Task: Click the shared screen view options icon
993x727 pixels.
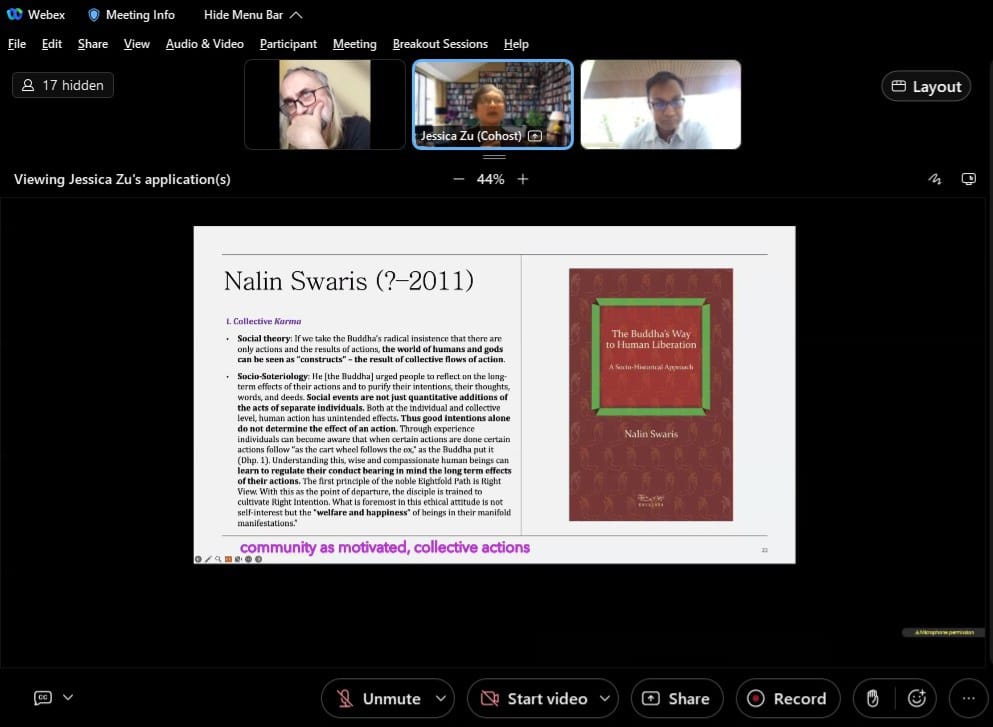Action: pyautogui.click(x=968, y=179)
